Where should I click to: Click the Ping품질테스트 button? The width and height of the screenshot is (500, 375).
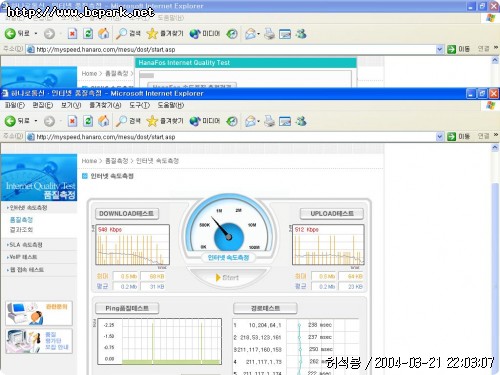[x=127, y=308]
